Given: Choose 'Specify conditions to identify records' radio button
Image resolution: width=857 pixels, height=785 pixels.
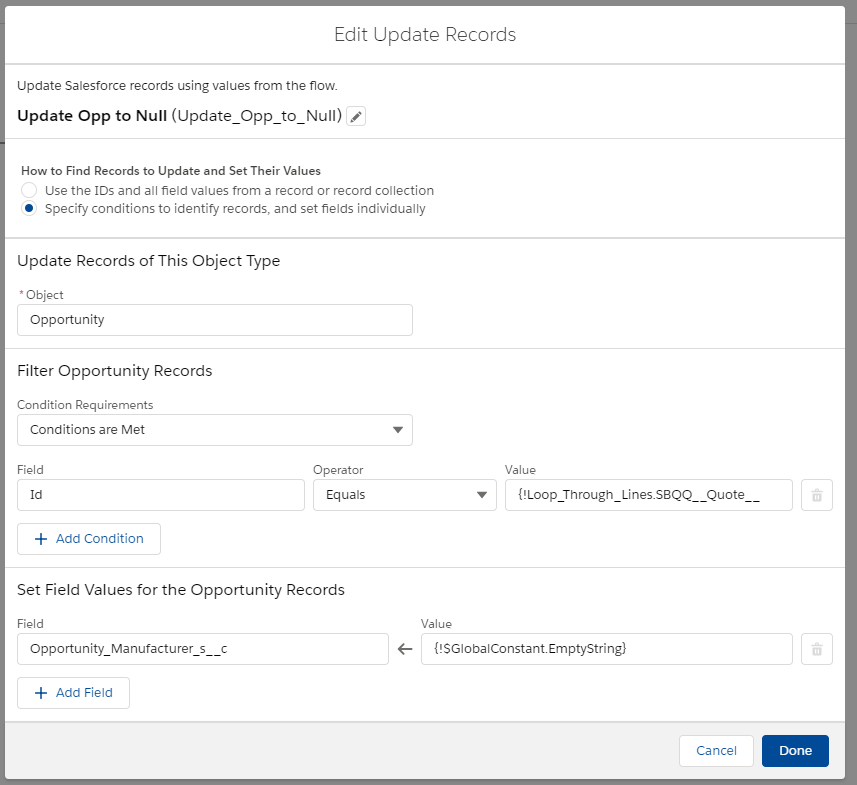Looking at the screenshot, I should click(29, 209).
